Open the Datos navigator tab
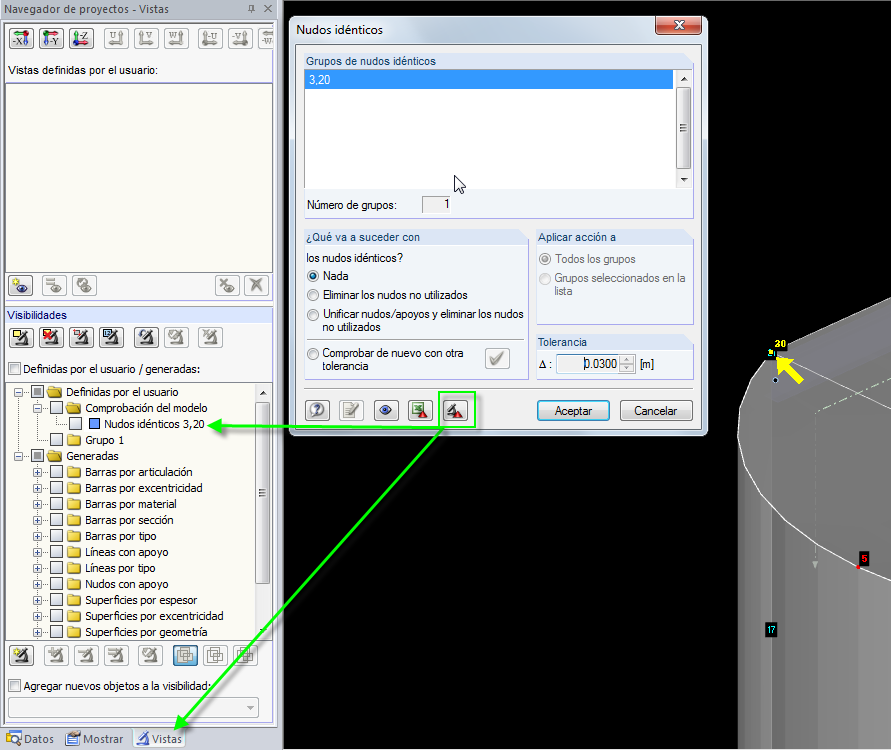This screenshot has width=891, height=750. [30, 739]
